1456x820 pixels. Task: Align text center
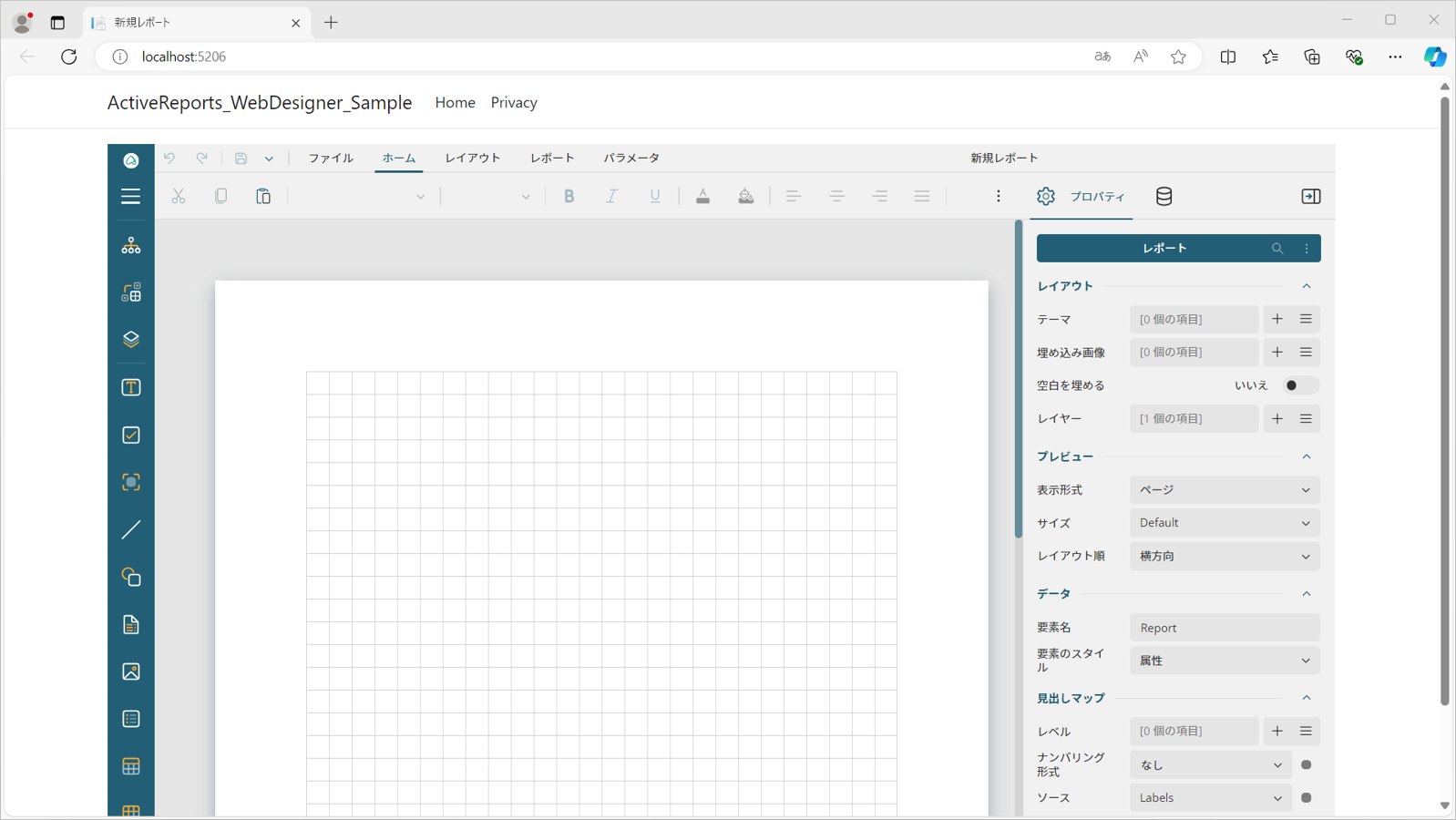(836, 196)
